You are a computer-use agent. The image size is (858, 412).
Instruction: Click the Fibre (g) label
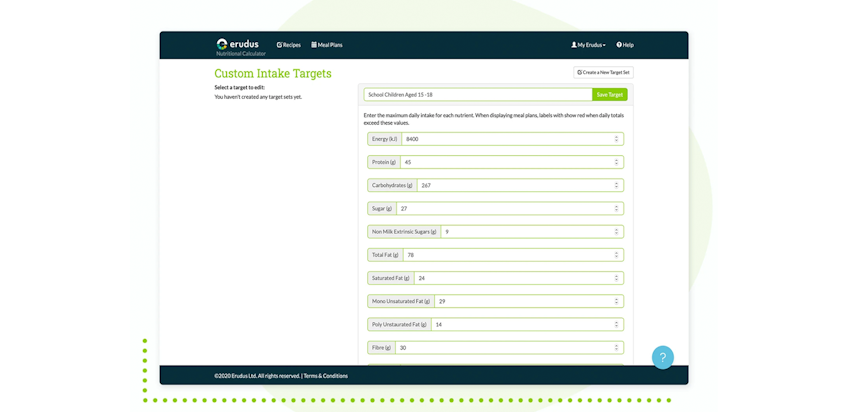(381, 347)
